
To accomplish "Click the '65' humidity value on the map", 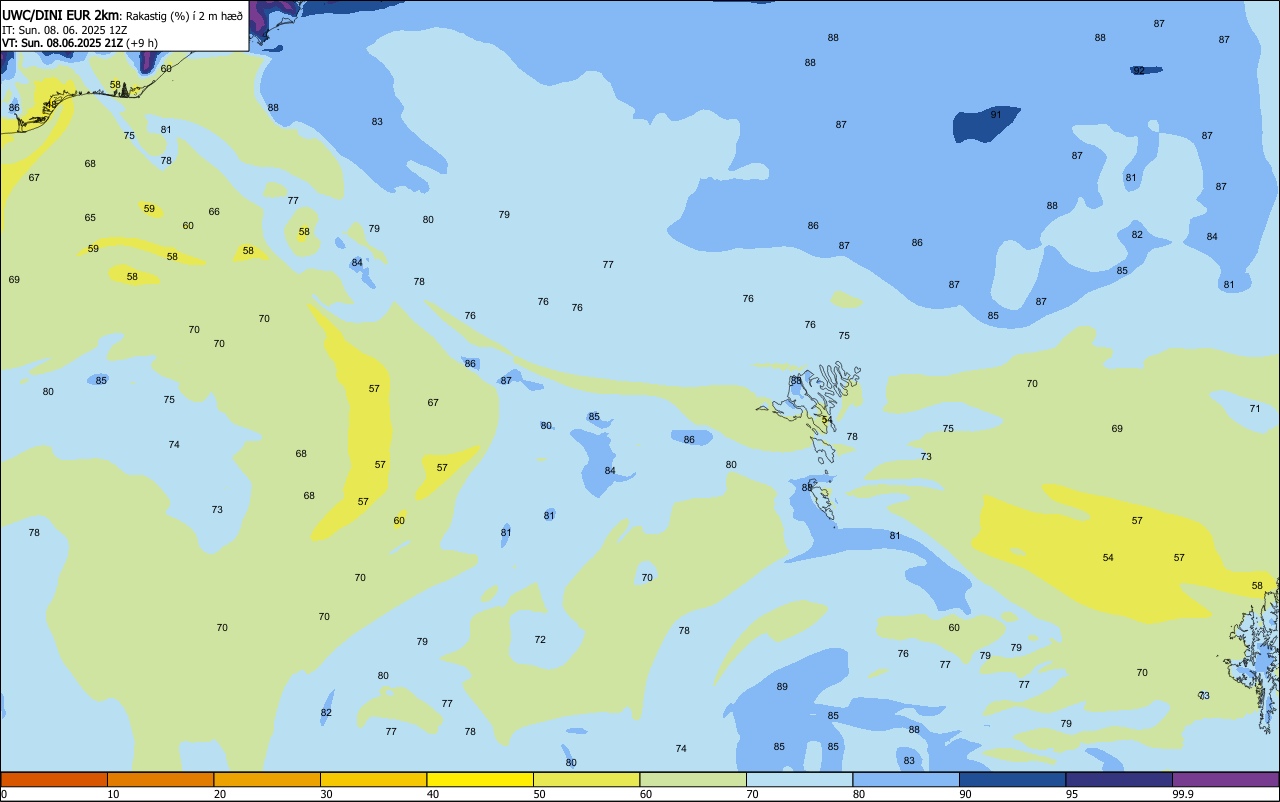I will [90, 218].
